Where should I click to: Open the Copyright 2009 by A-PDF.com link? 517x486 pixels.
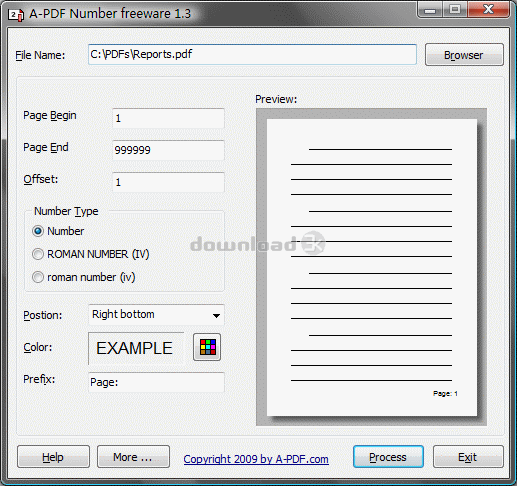click(256, 459)
